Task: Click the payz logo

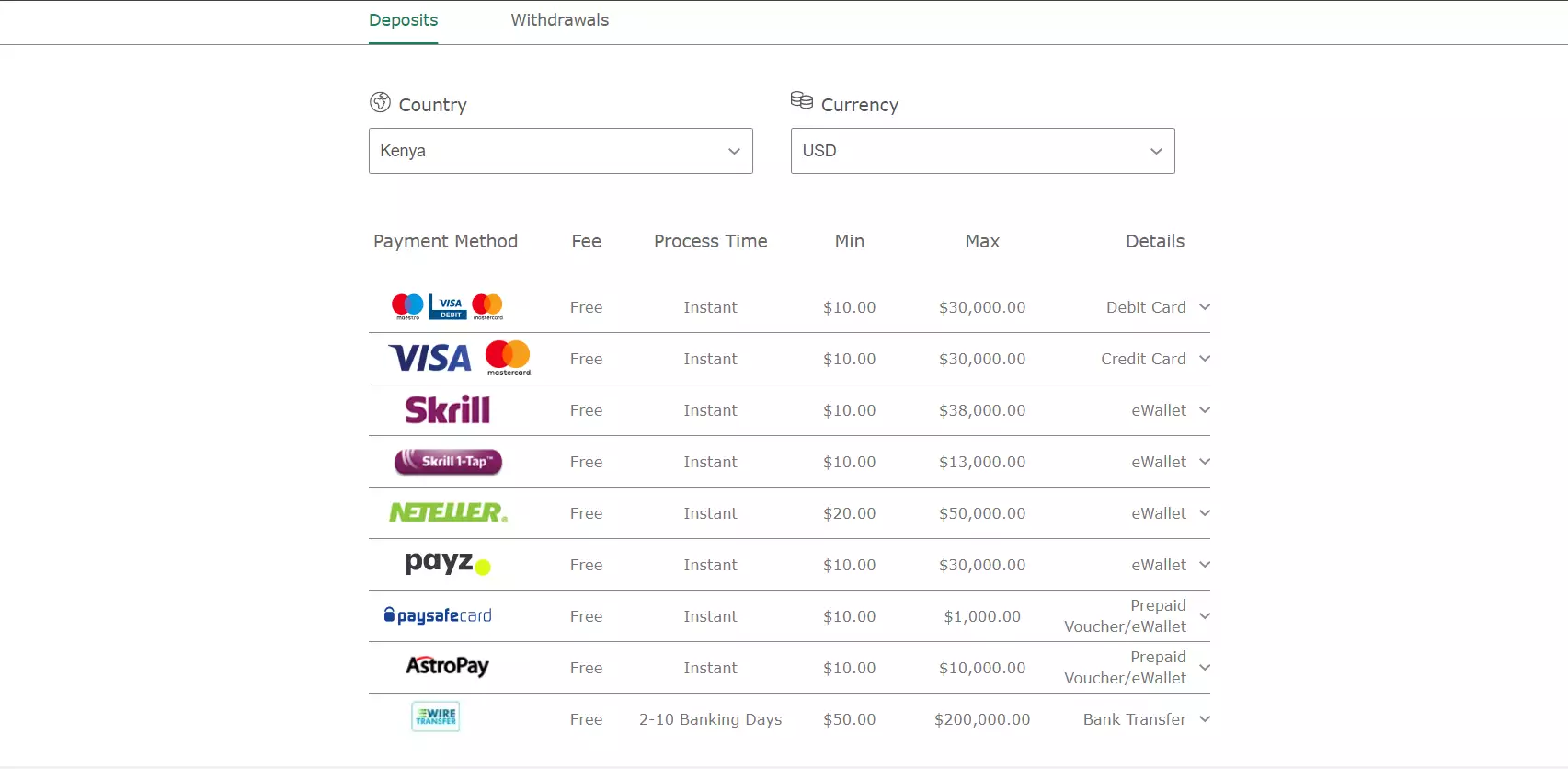Action: point(448,563)
